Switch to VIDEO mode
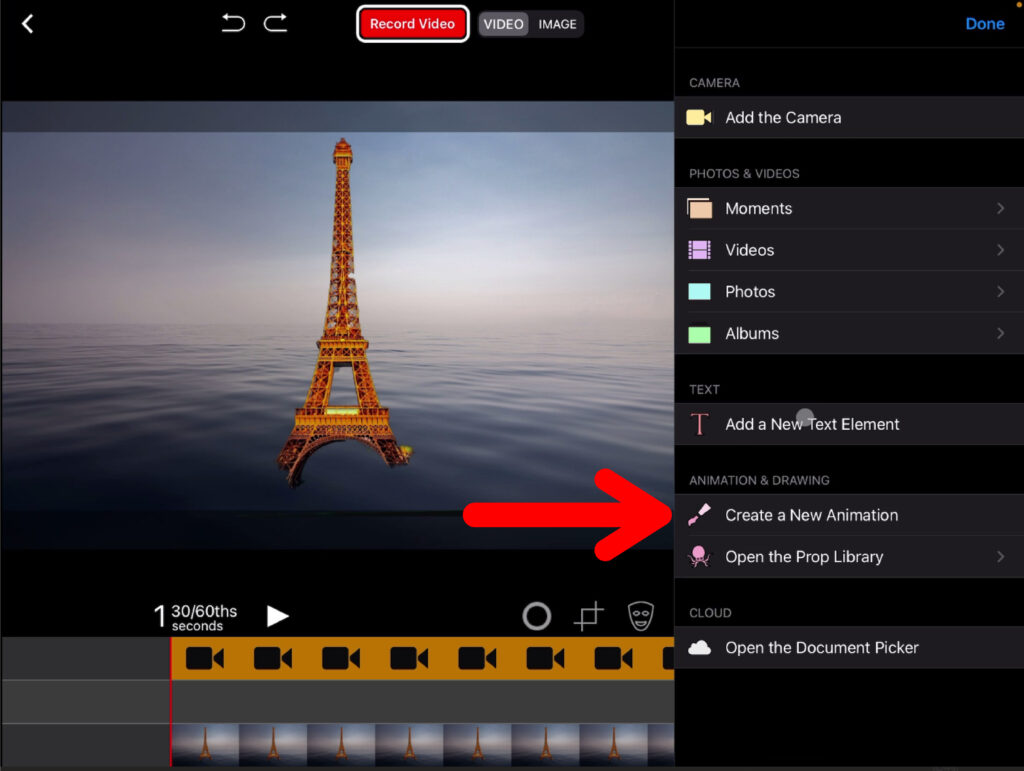Viewport: 1024px width, 771px height. 503,24
